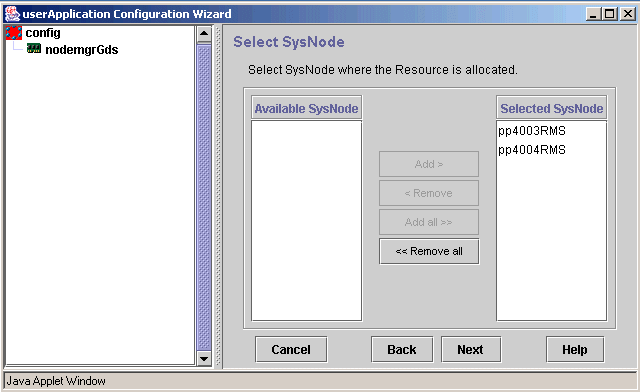Viewport: 640px width, 392px height.
Task: Click the Add all >> button
Action: (429, 222)
